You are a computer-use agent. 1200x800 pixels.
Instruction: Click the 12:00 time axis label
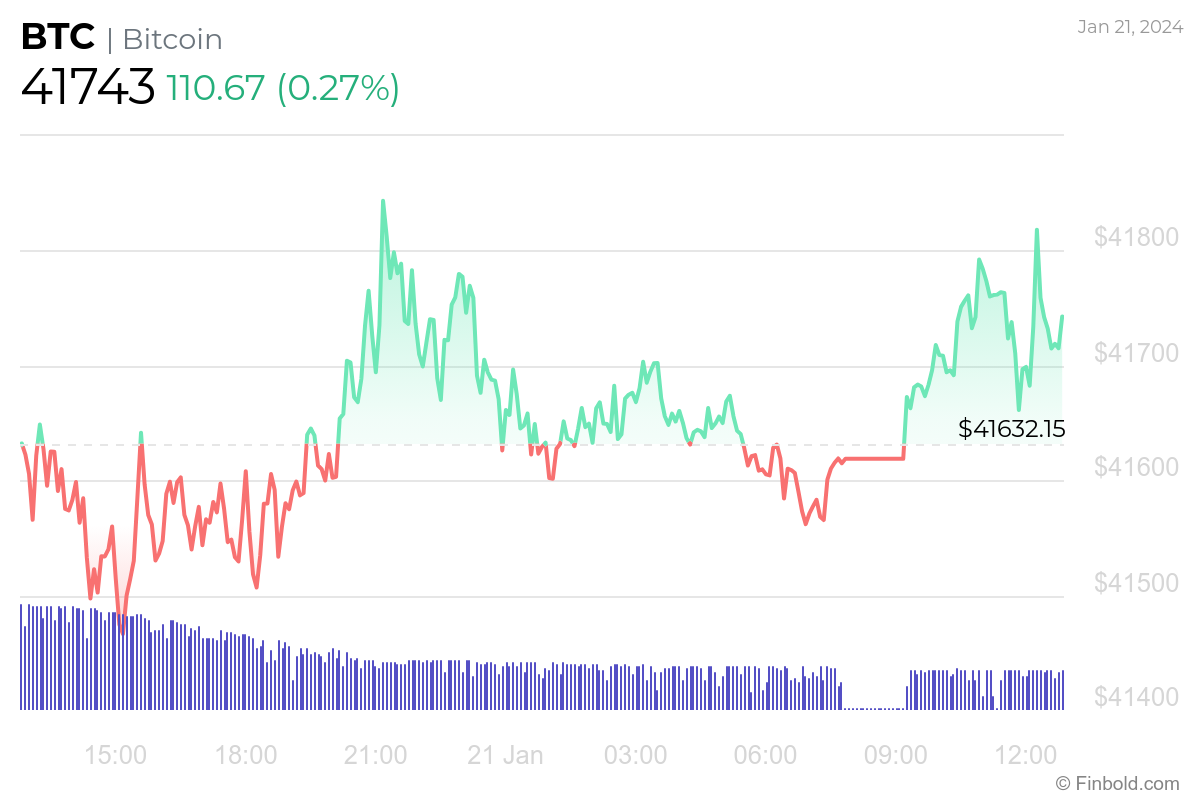pyautogui.click(x=1026, y=754)
